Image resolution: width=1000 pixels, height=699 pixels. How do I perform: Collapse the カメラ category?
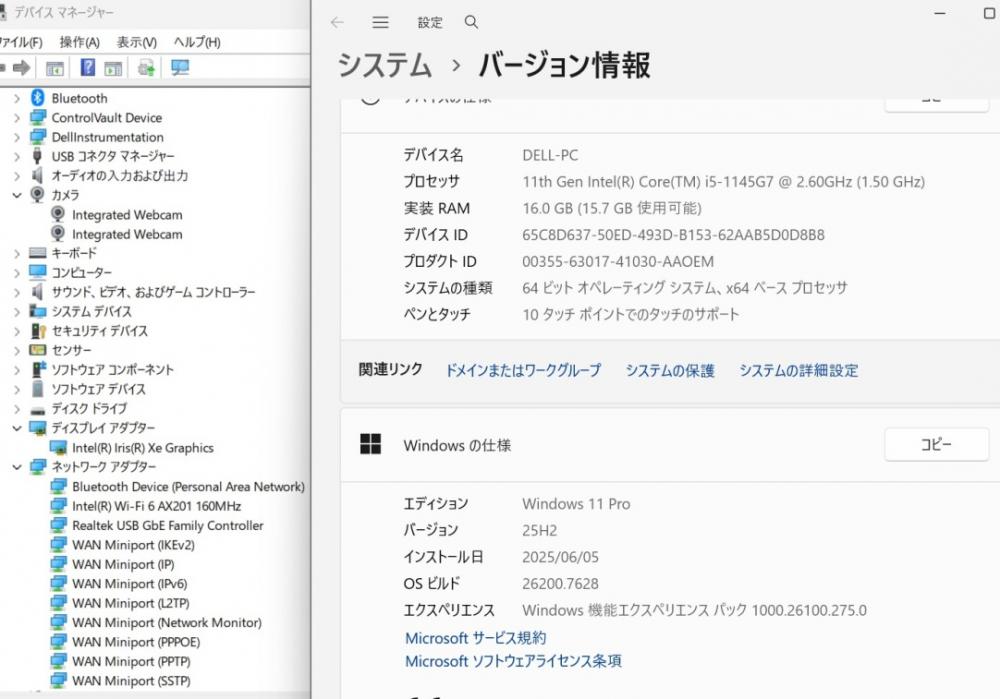tap(16, 195)
